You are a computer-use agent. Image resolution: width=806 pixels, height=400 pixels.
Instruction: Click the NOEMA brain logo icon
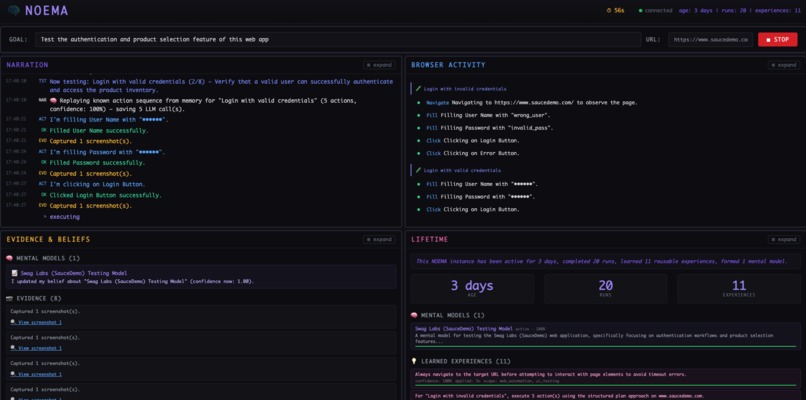click(14, 10)
